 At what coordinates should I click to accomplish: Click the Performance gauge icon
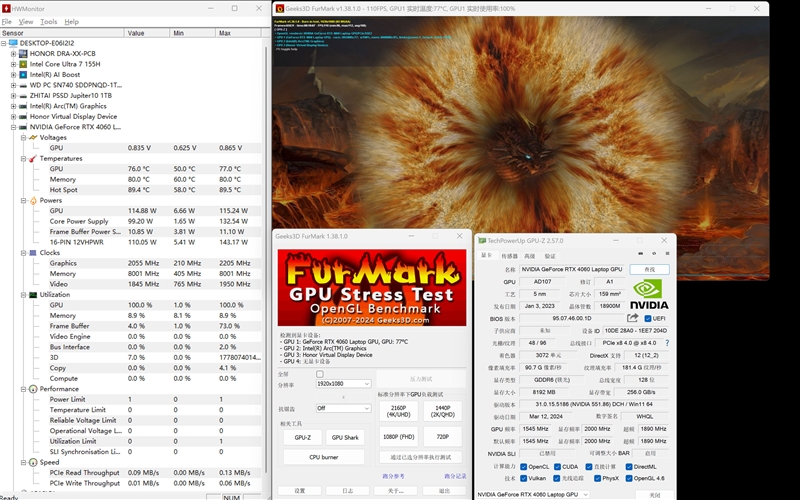pyautogui.click(x=33, y=389)
